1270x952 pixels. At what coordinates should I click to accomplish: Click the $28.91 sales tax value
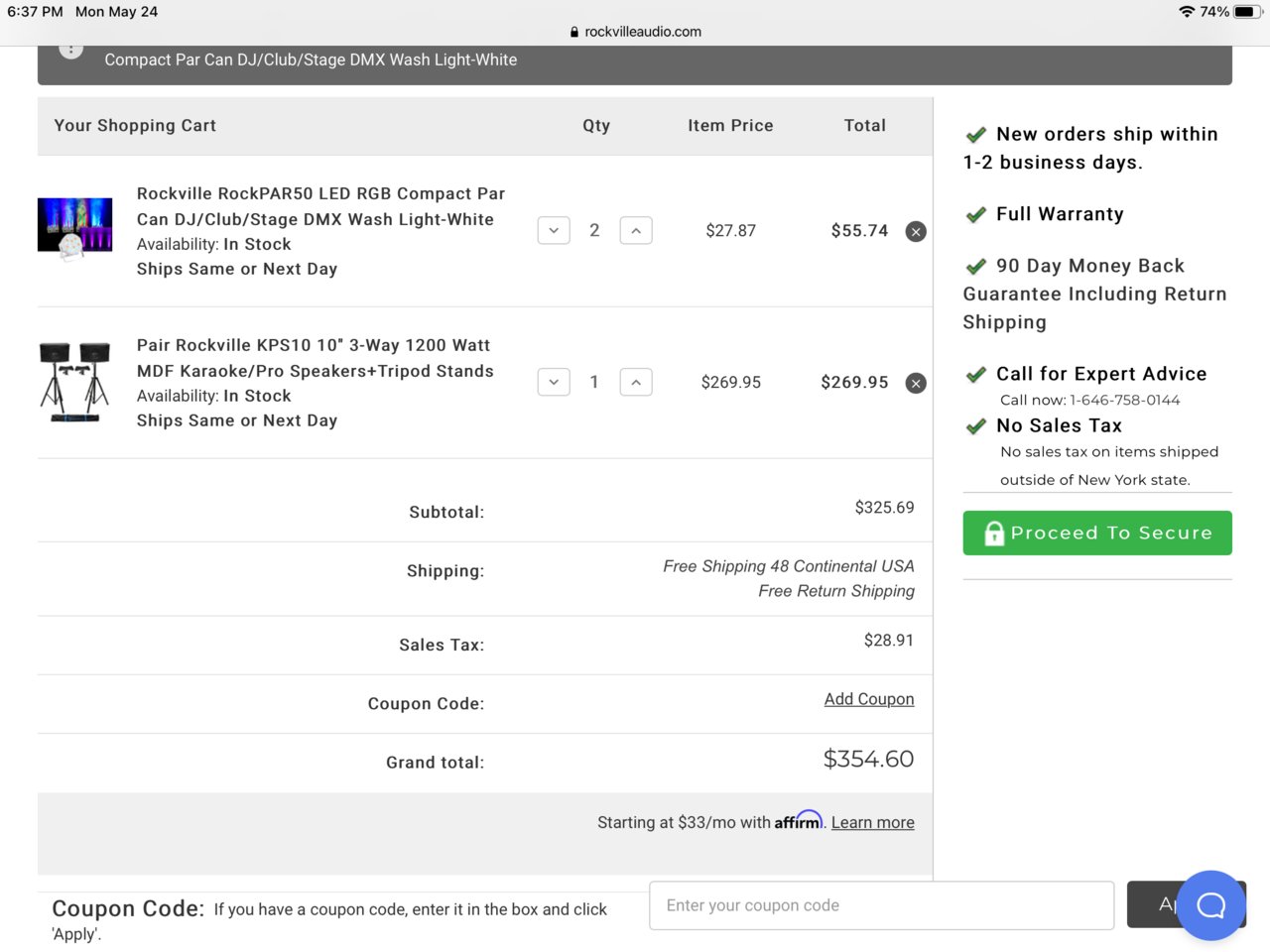tap(889, 641)
